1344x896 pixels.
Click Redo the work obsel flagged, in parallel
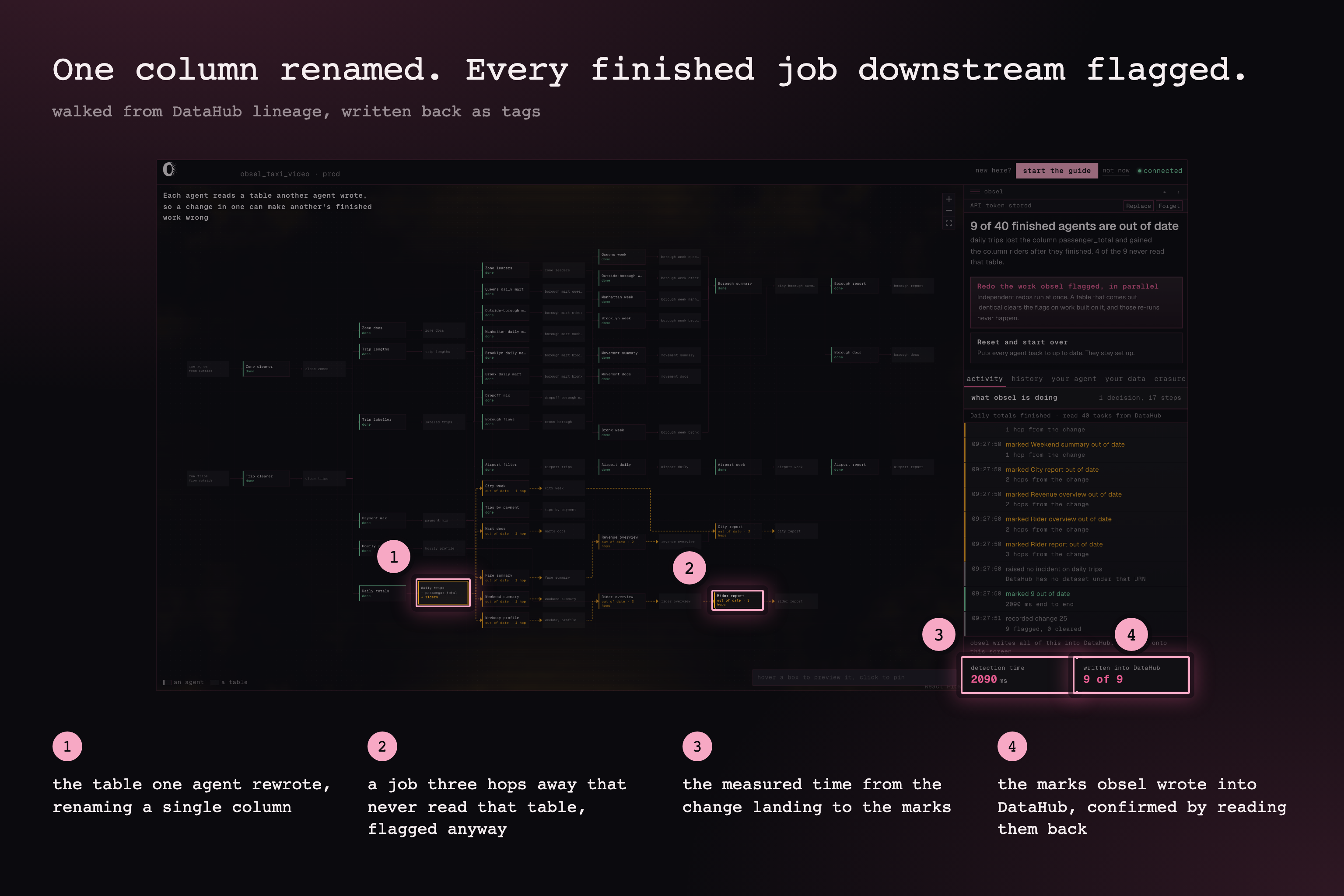pyautogui.click(x=1076, y=302)
